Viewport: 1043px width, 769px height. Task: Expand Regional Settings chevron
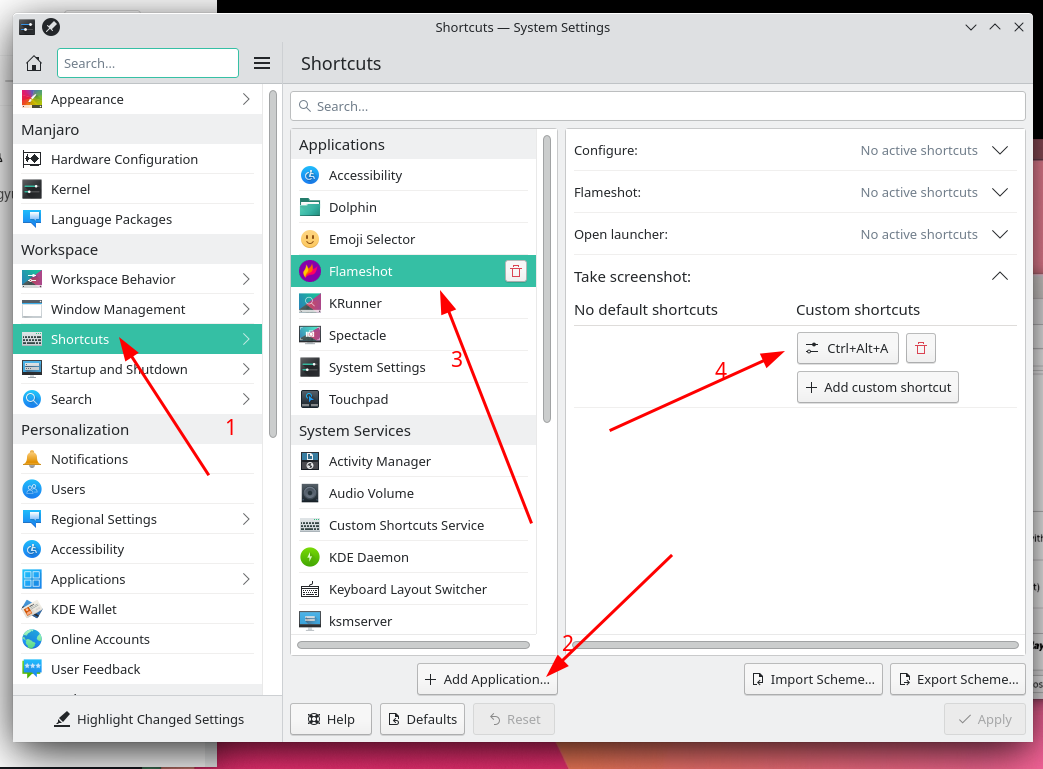point(246,519)
